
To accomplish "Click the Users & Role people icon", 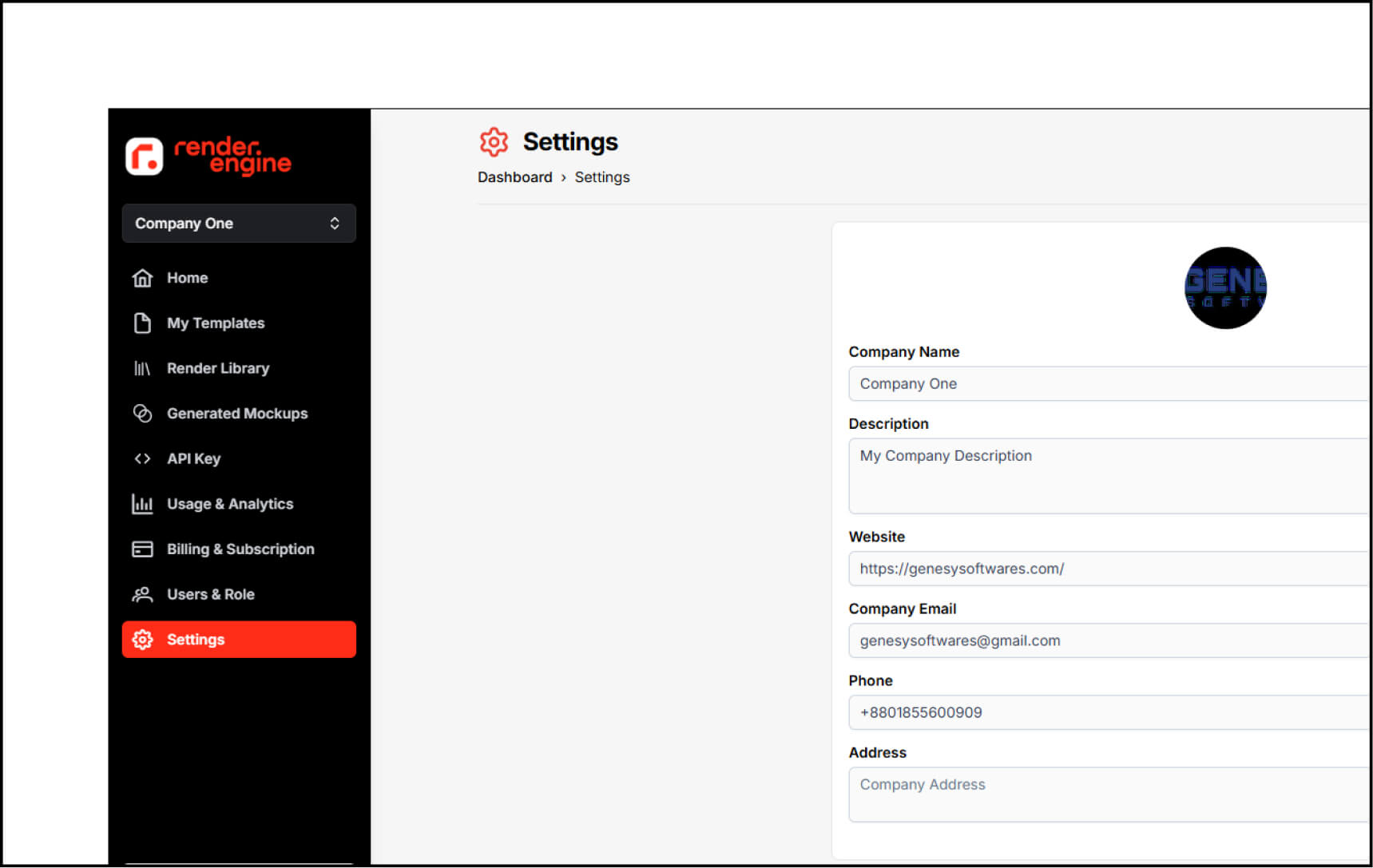I will (x=142, y=594).
